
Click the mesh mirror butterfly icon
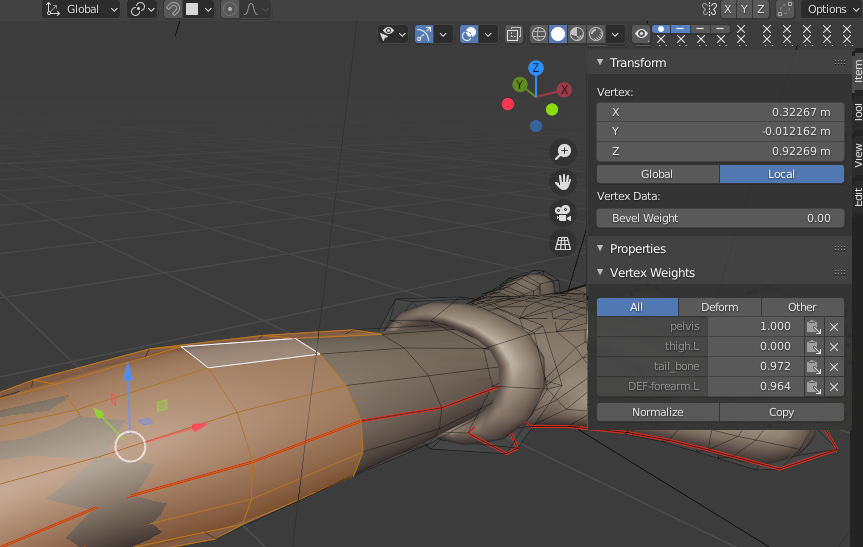[709, 9]
